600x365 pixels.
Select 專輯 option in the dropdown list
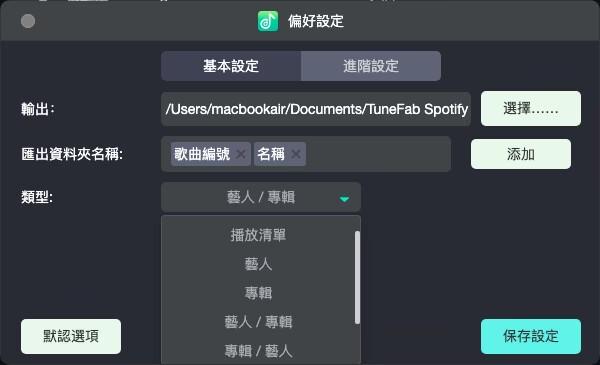258,293
